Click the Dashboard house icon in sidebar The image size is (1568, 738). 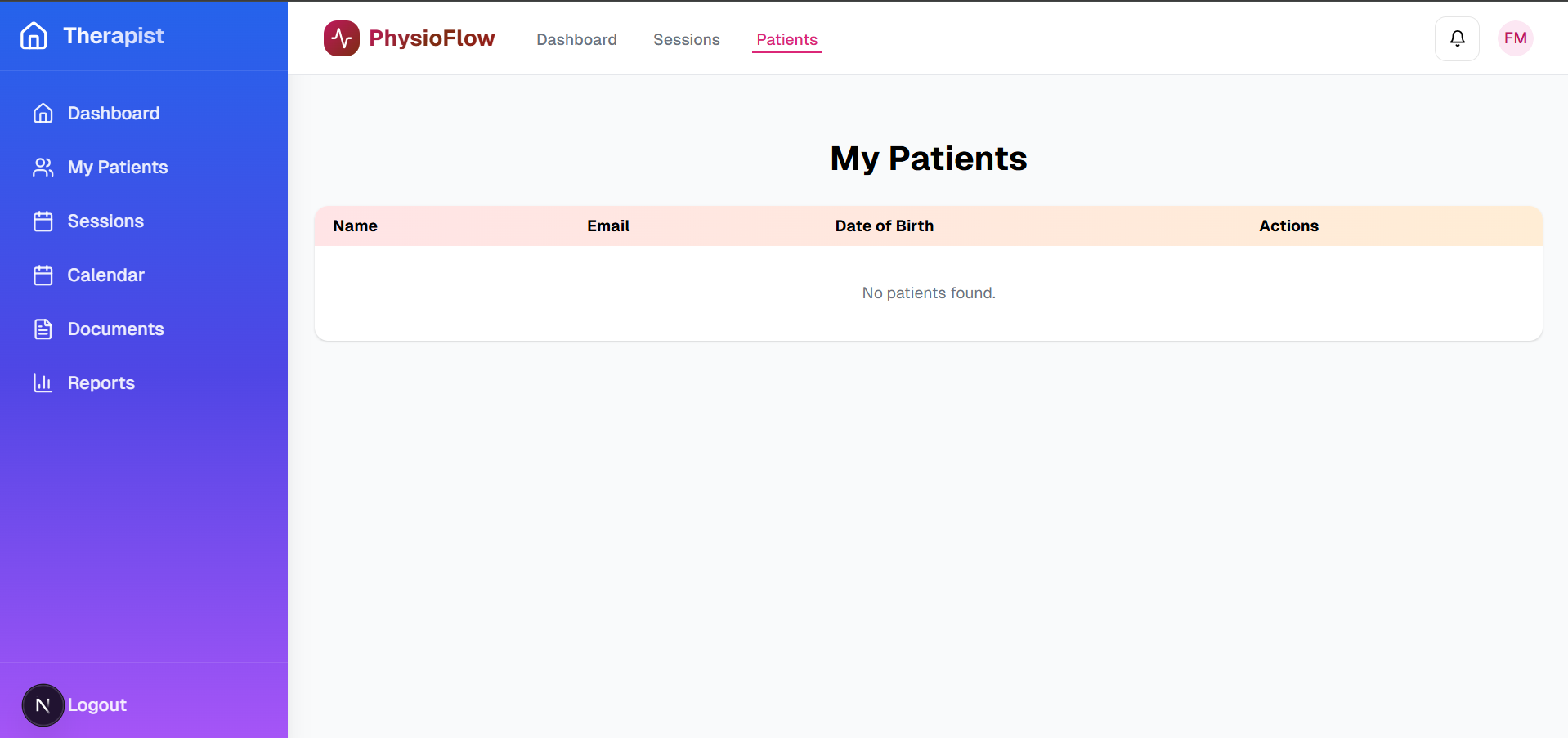43,113
